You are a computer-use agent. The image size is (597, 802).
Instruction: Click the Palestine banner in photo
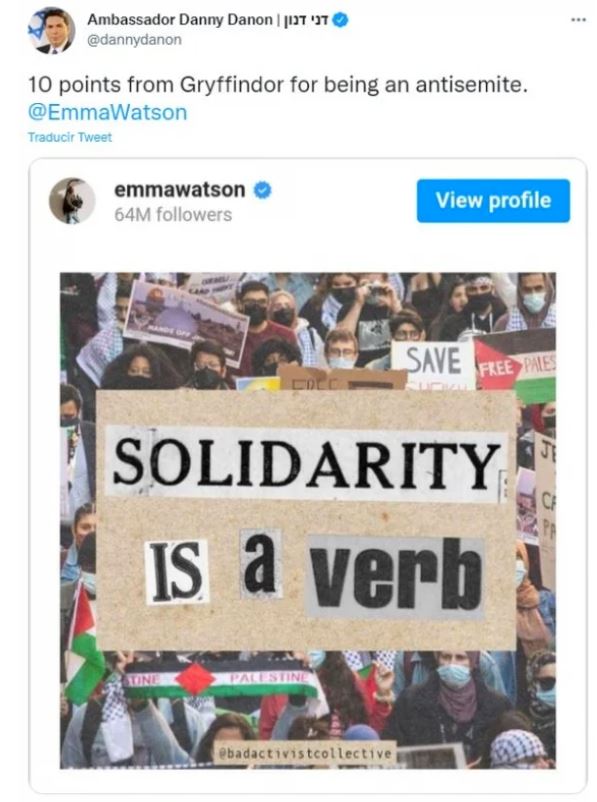tap(220, 680)
